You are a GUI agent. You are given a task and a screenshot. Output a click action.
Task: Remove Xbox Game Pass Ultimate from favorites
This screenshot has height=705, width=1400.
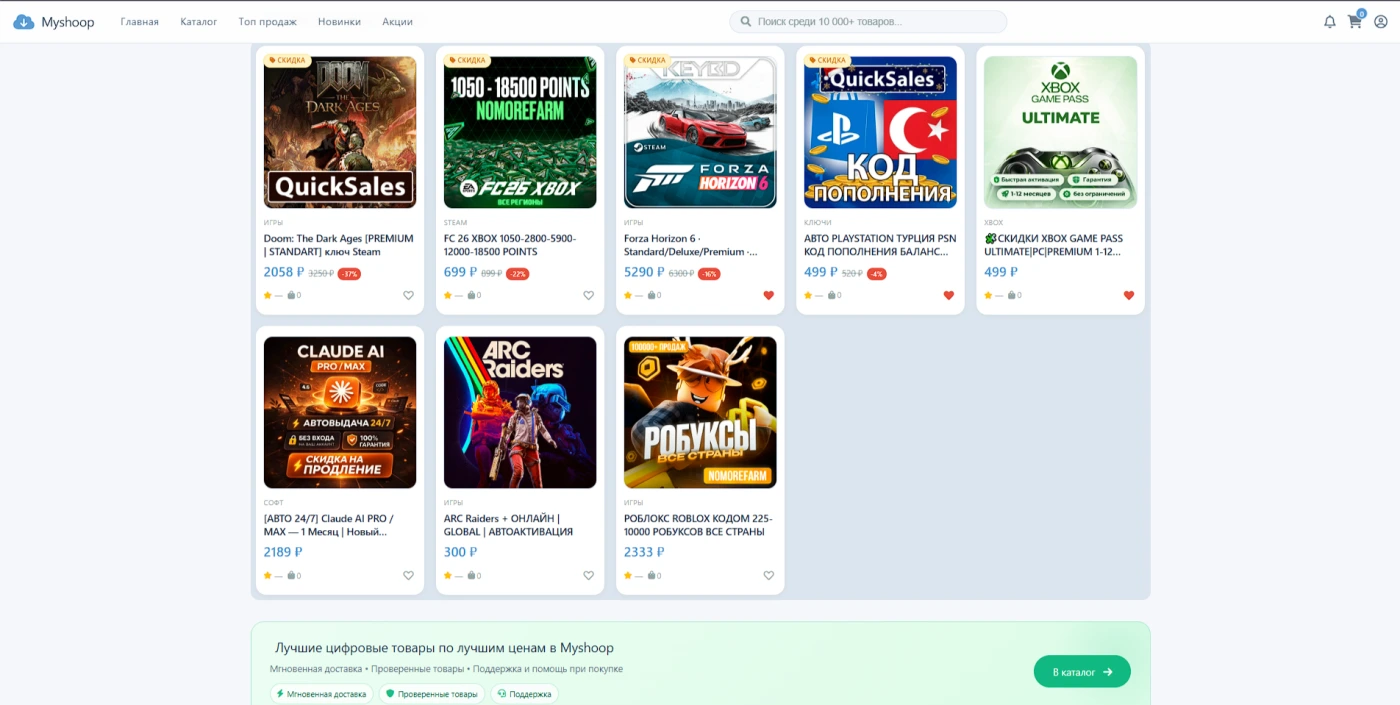[1128, 295]
